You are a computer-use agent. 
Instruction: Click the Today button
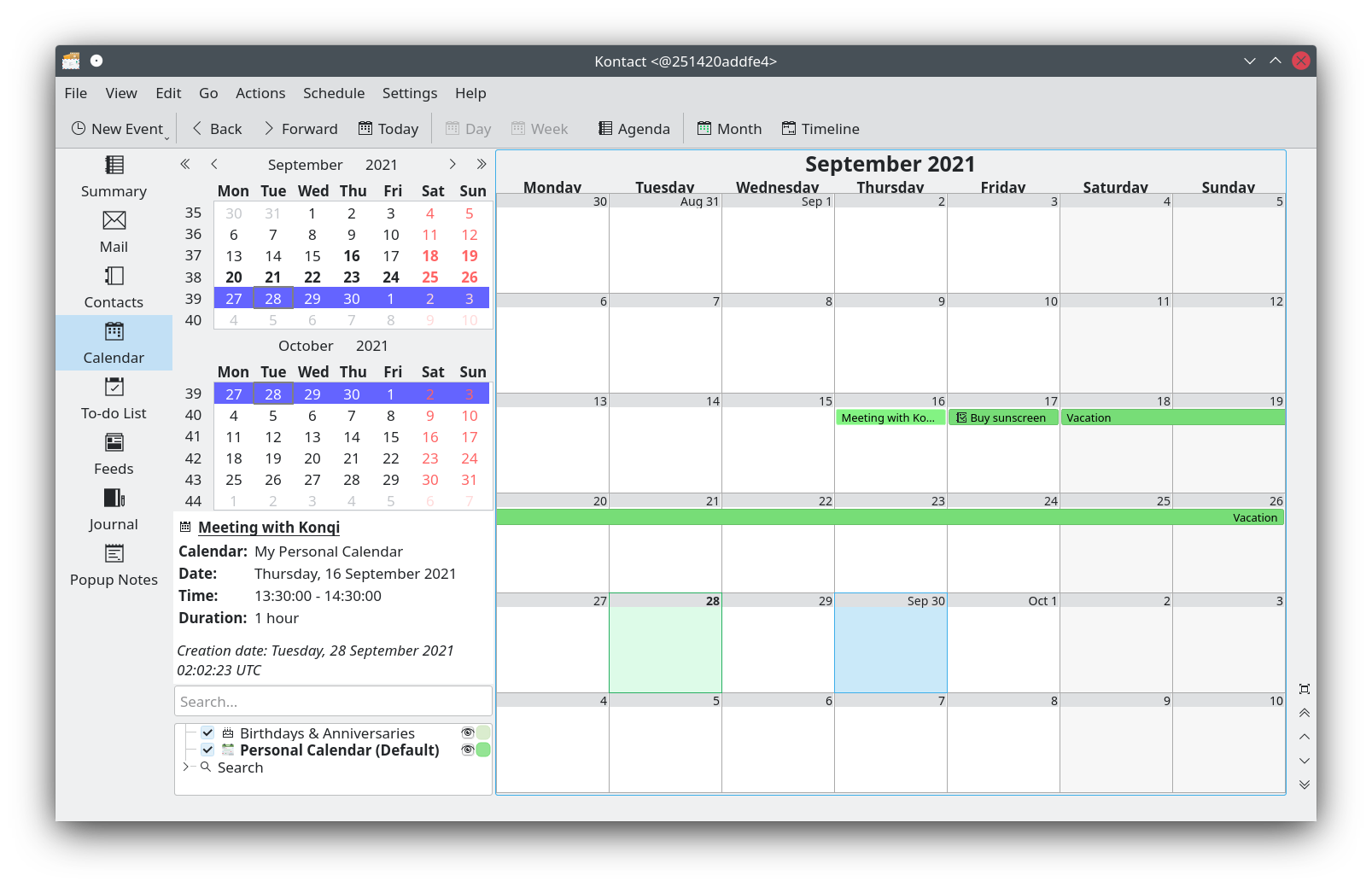(388, 129)
